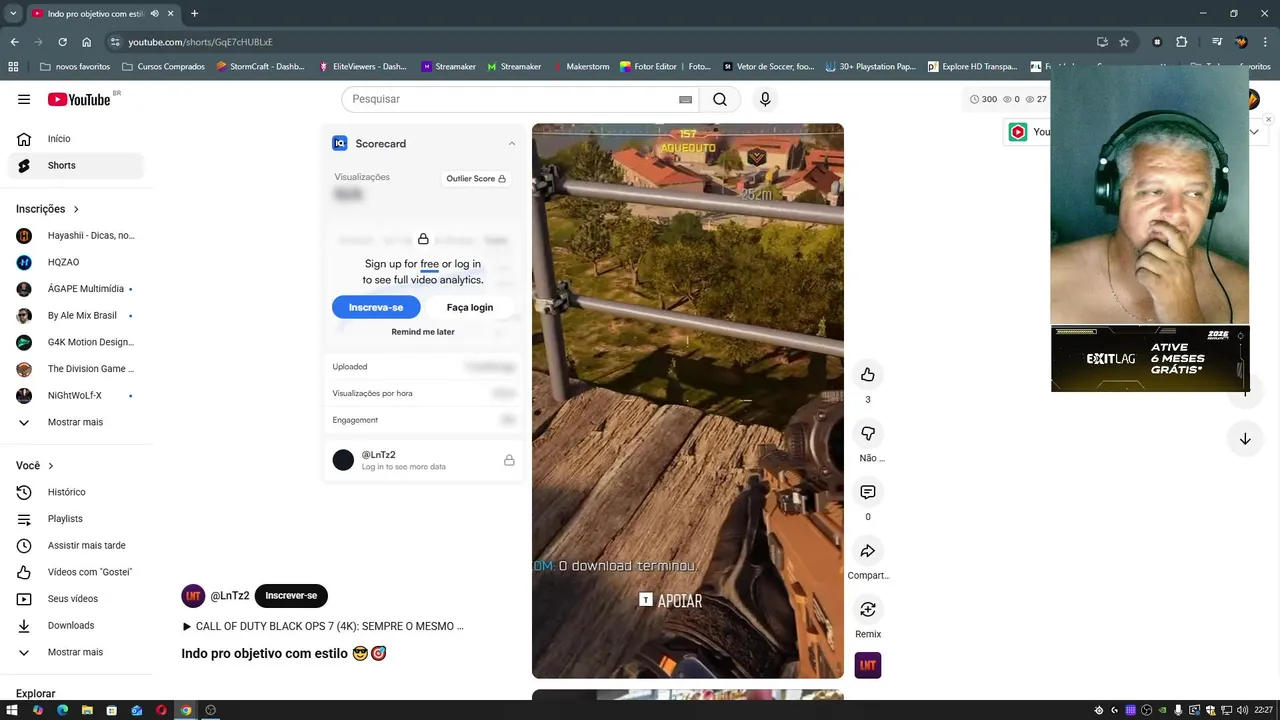Click the search magnifier button
1280x720 pixels.
click(720, 99)
